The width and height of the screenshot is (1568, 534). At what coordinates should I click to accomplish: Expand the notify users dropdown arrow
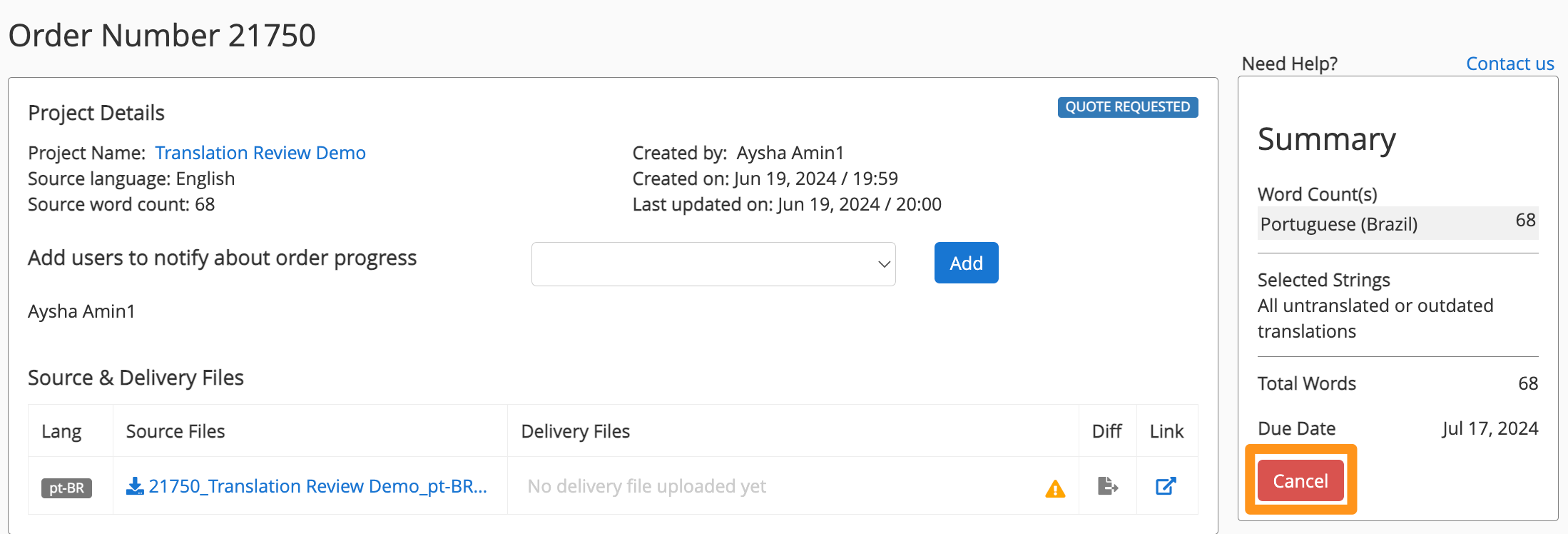[884, 264]
